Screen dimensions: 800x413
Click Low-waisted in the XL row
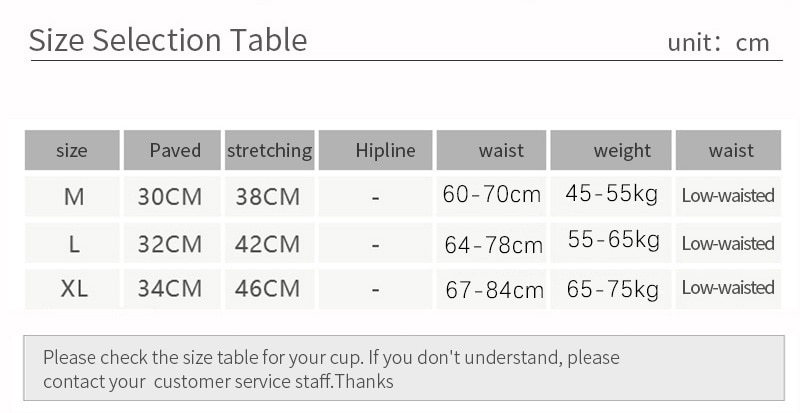(x=728, y=289)
